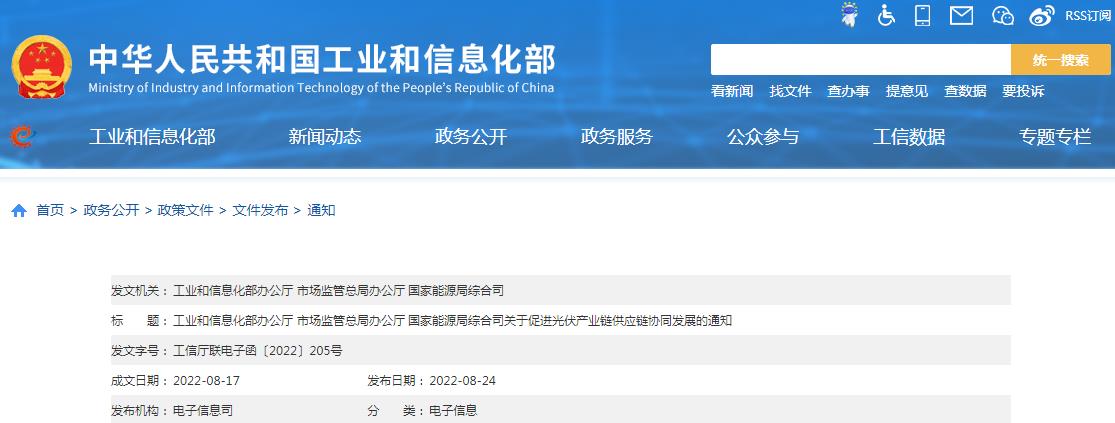This screenshot has width=1115, height=423.
Task: Open the accessibility wheelchair icon
Action: pyautogui.click(x=886, y=15)
